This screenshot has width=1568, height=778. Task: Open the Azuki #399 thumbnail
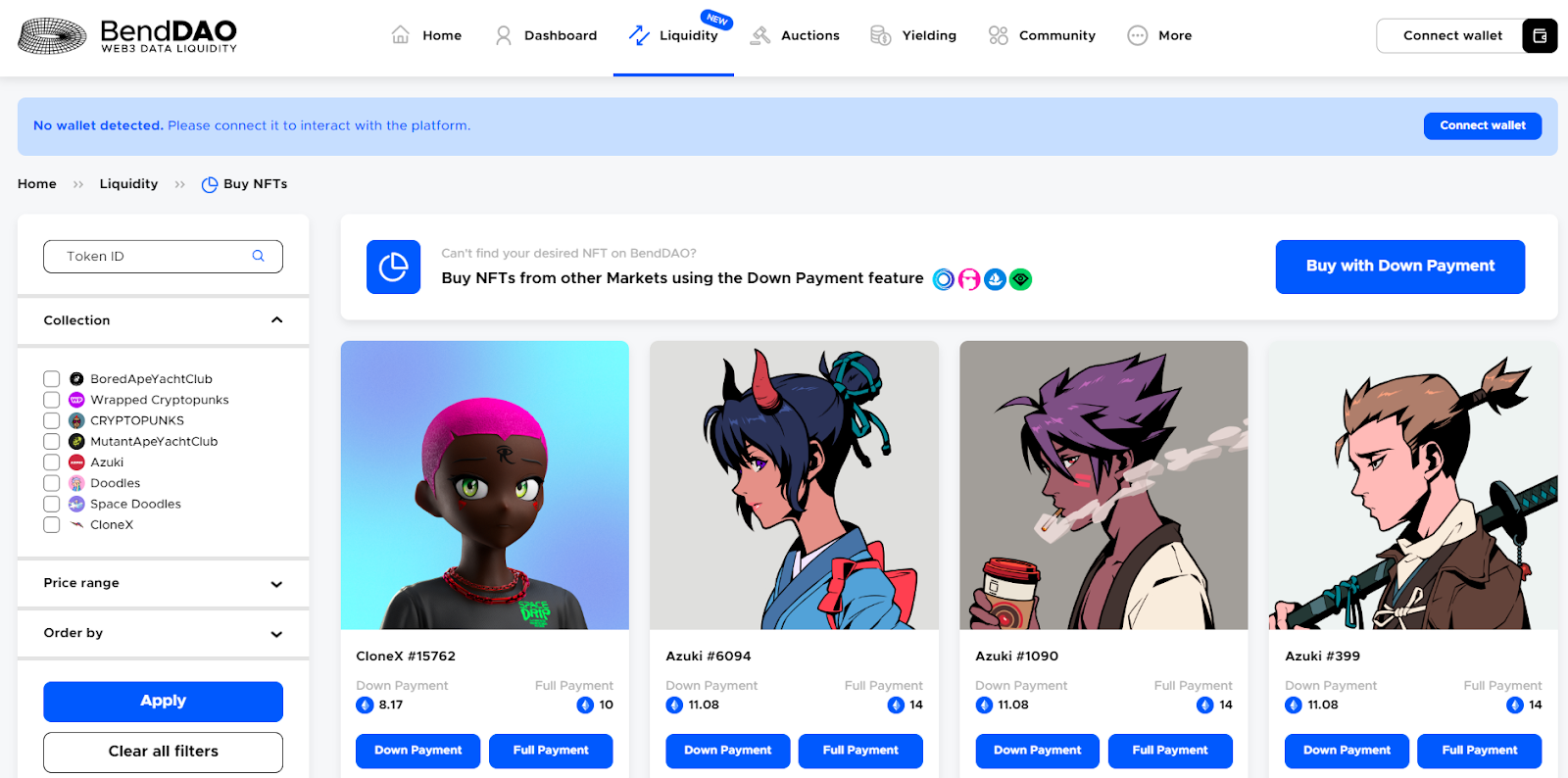1413,485
